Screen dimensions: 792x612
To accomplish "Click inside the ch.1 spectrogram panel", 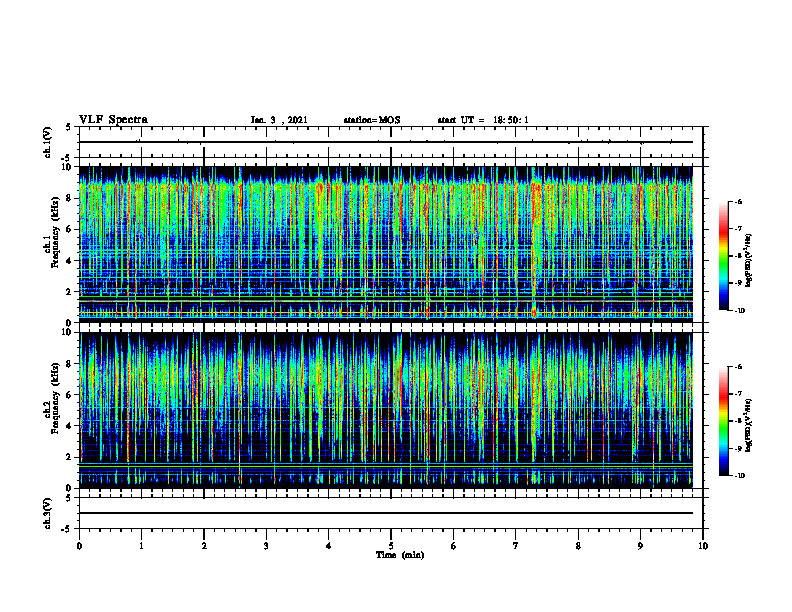I will tap(386, 244).
